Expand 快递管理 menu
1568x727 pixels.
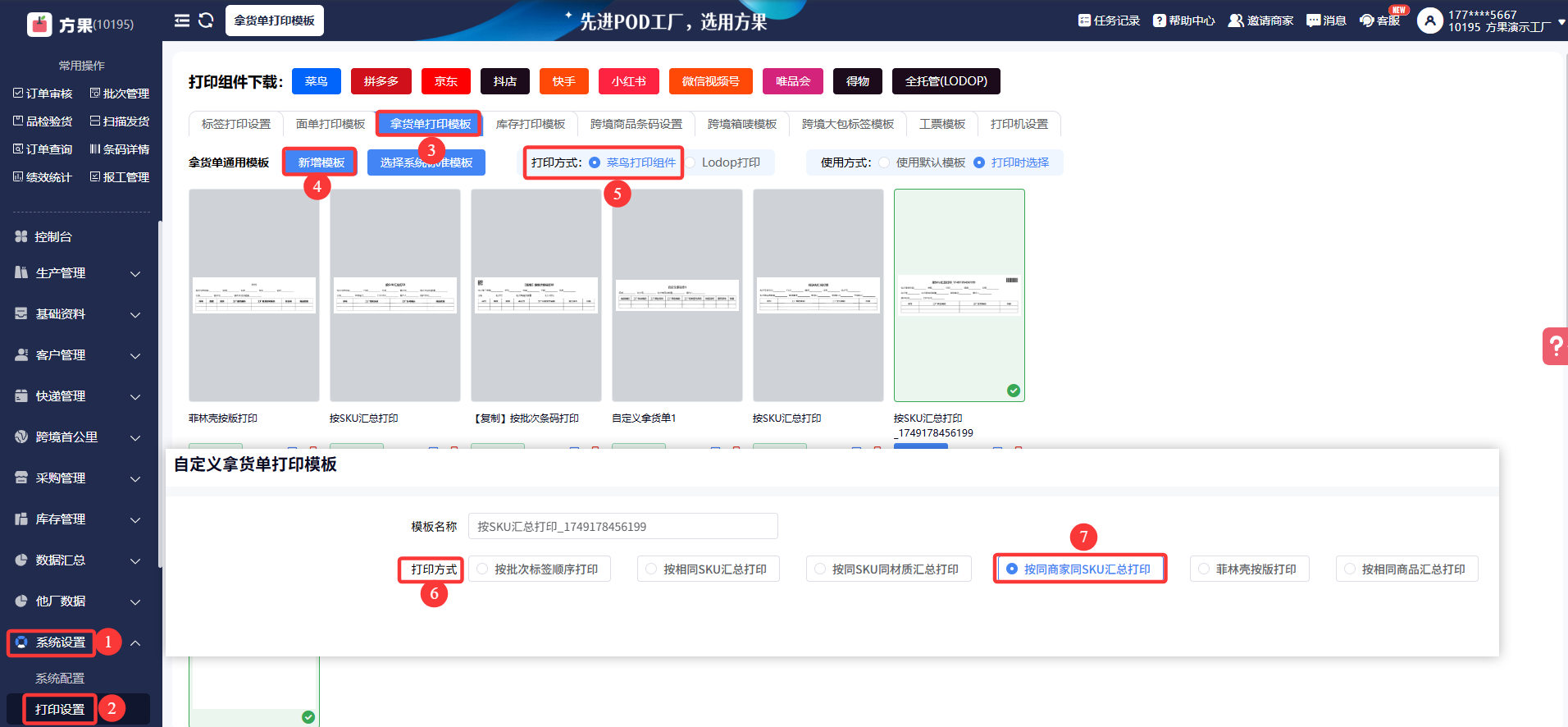tap(79, 396)
